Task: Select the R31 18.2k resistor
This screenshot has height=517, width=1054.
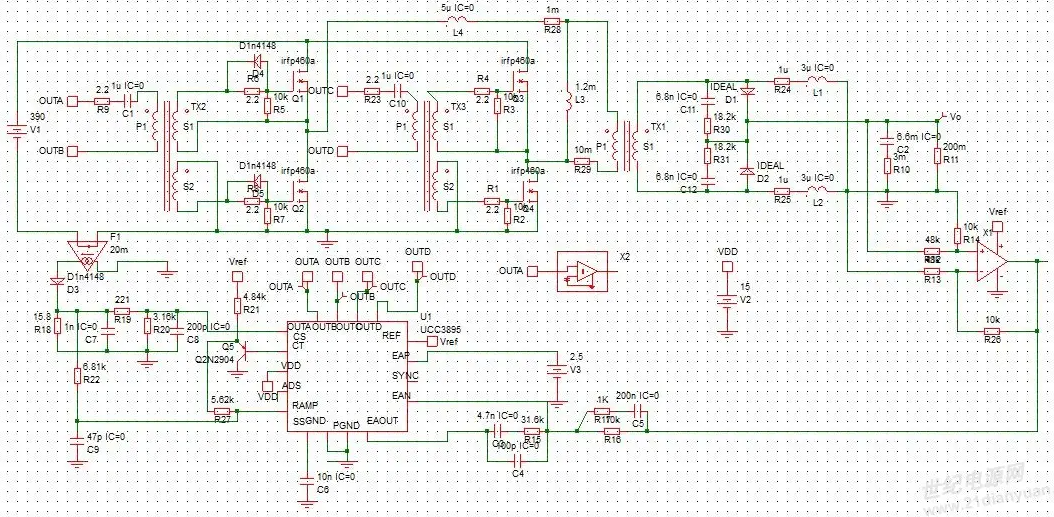Action: 707,156
